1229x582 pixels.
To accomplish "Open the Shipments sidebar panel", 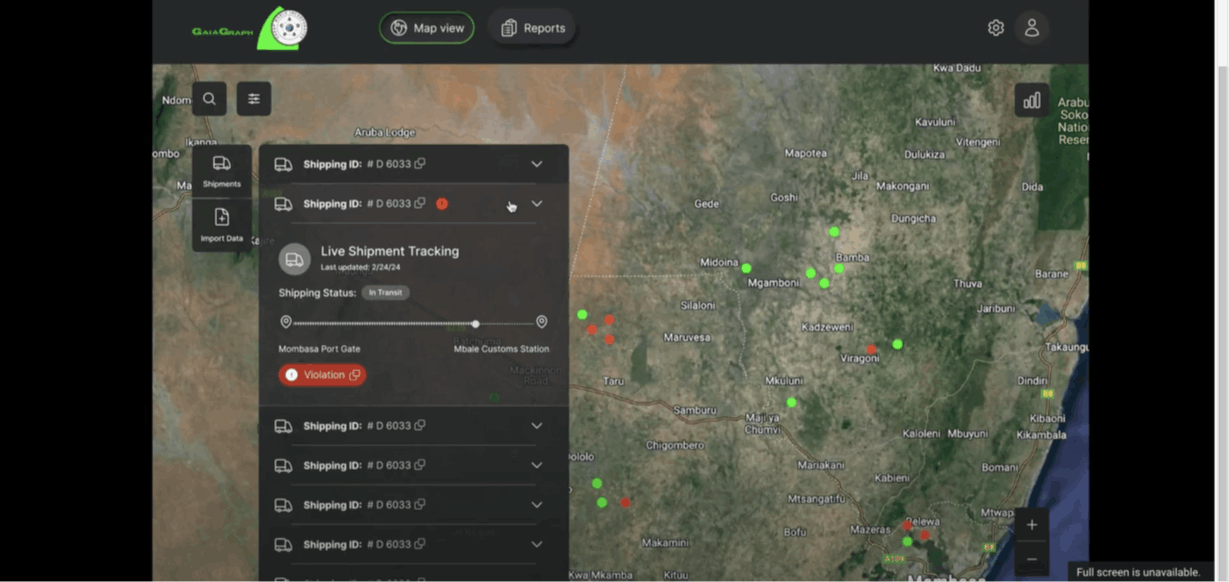I will [222, 171].
